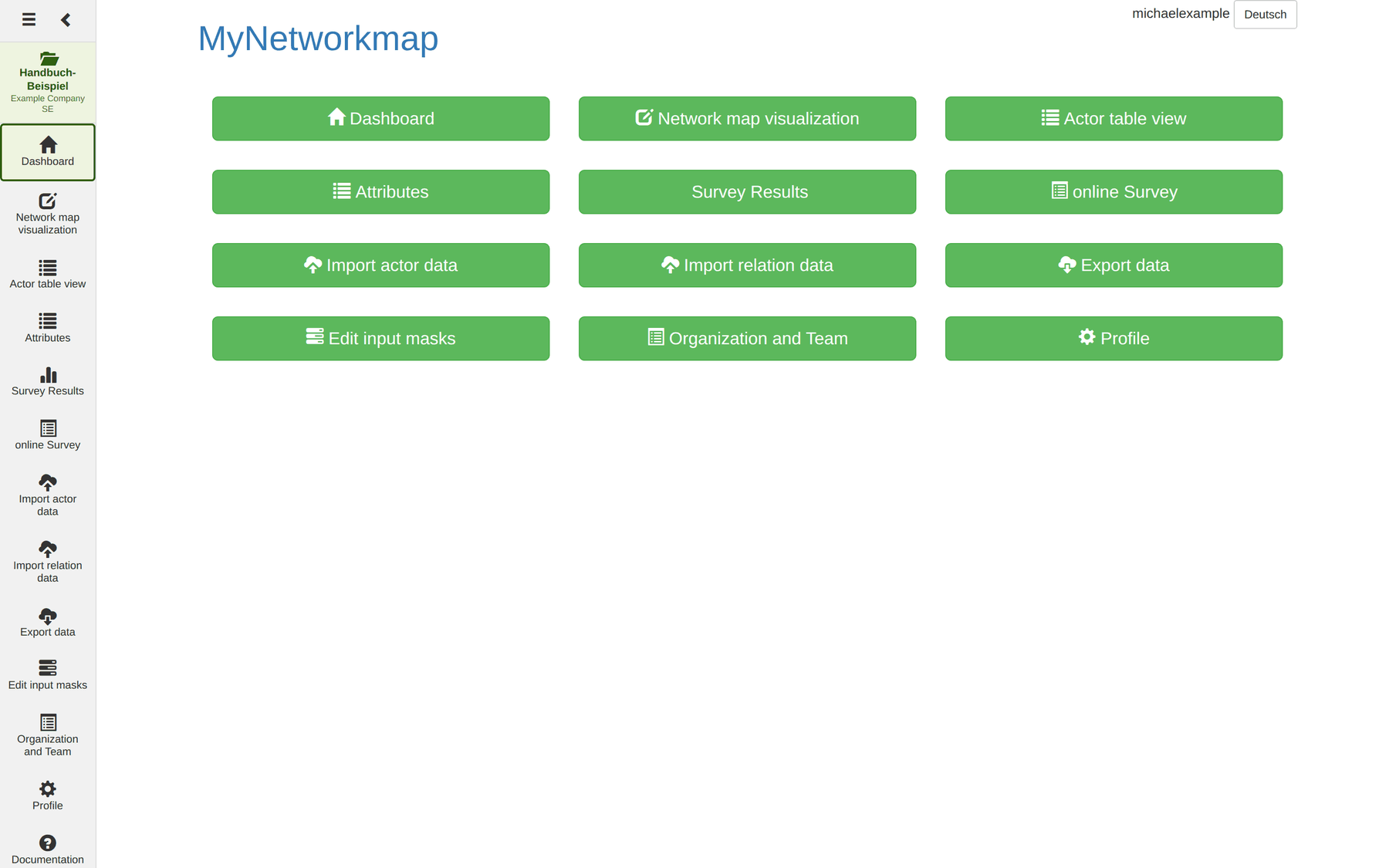Open Organization and Team sidebar menu item

(48, 735)
